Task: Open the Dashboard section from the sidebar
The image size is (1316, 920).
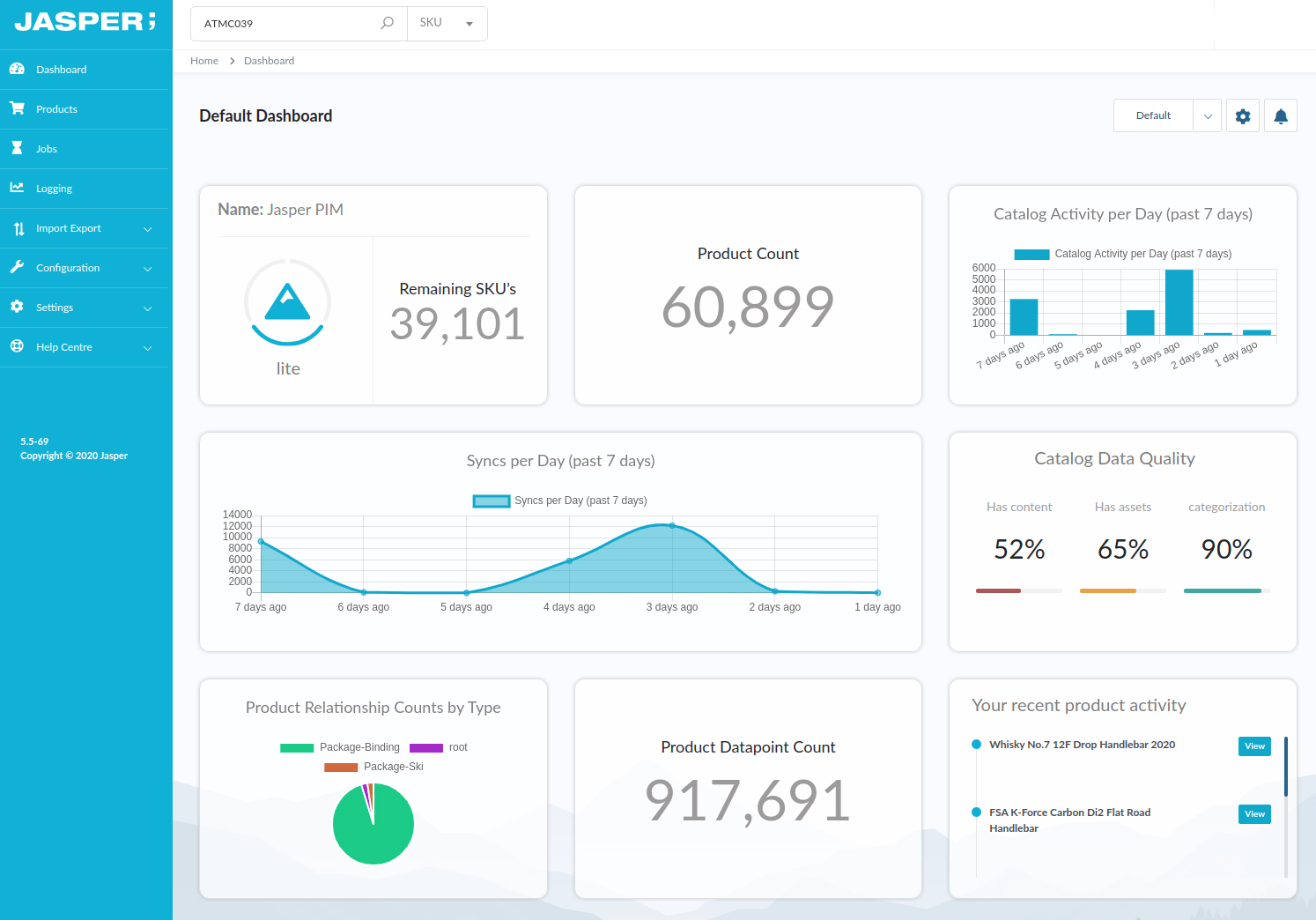Action: click(60, 69)
